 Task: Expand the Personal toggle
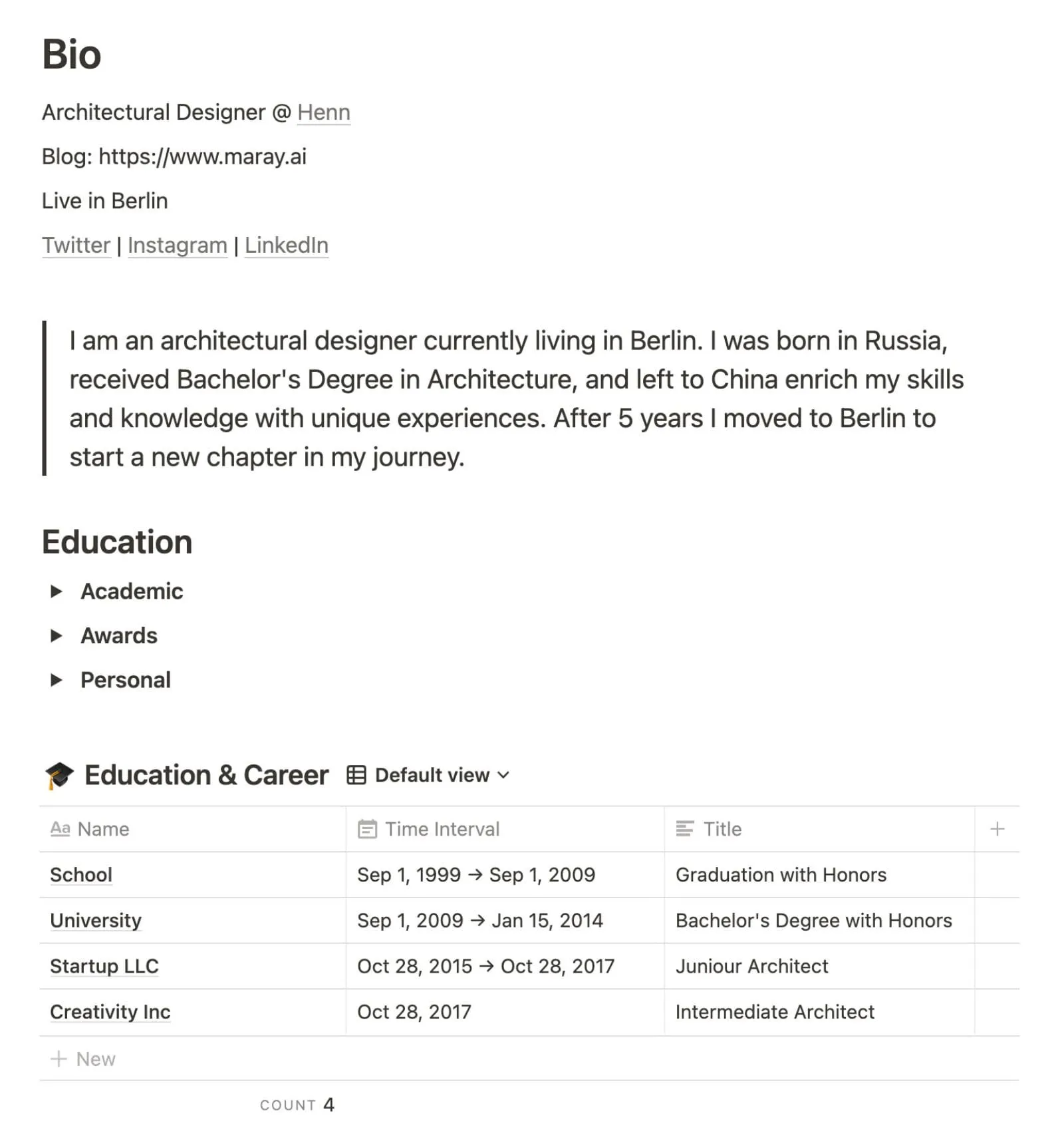click(x=56, y=679)
